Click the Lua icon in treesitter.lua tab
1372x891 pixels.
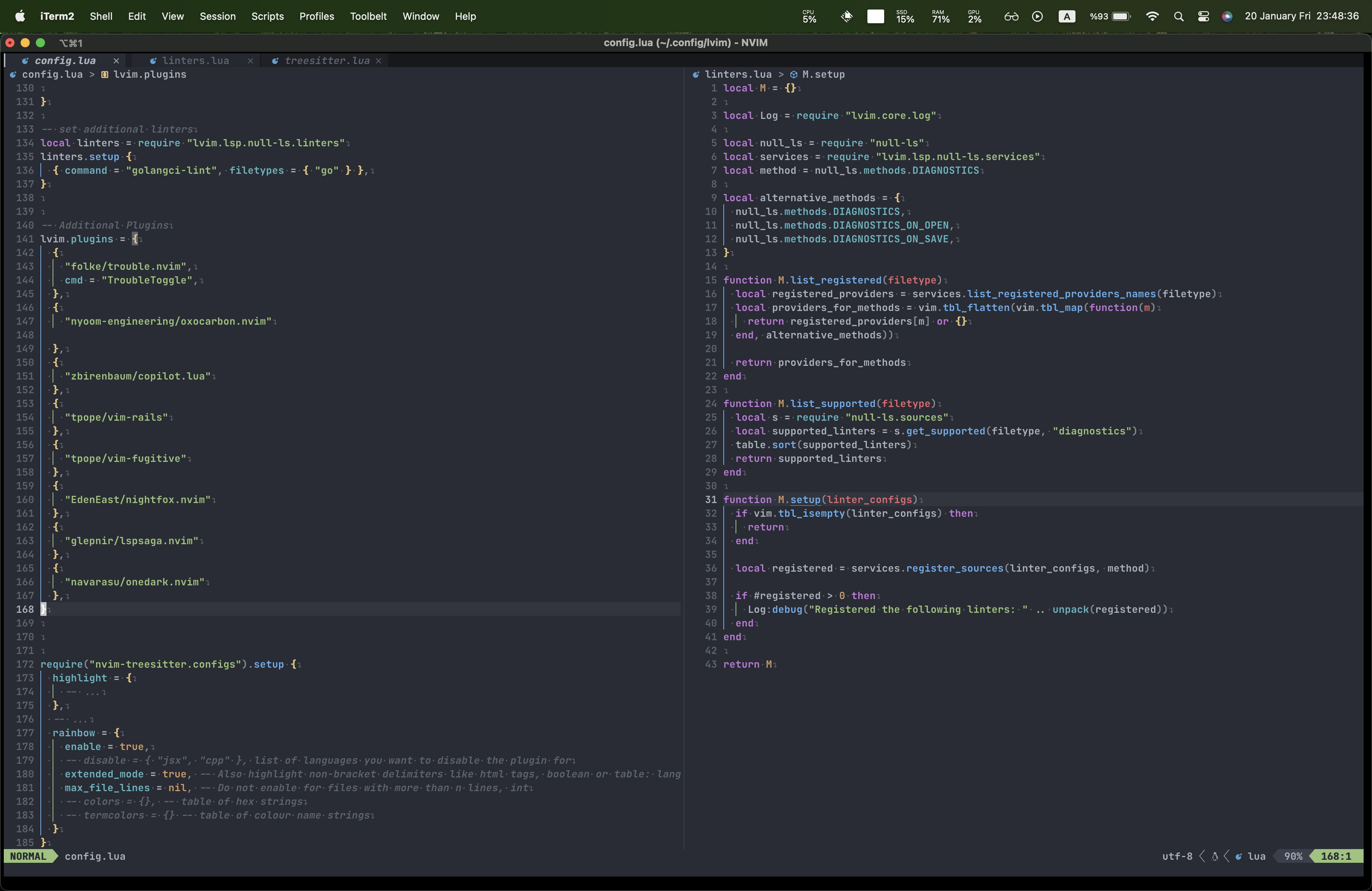(x=276, y=61)
